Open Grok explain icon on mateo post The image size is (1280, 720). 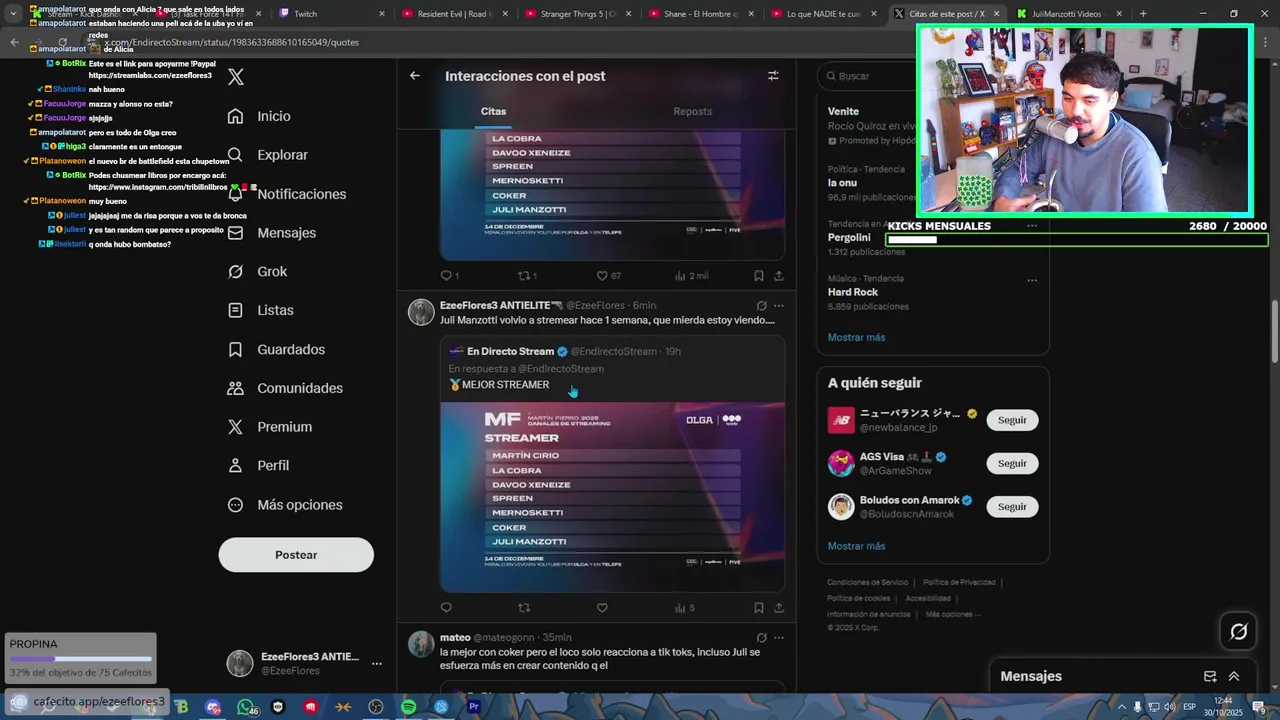tap(761, 638)
